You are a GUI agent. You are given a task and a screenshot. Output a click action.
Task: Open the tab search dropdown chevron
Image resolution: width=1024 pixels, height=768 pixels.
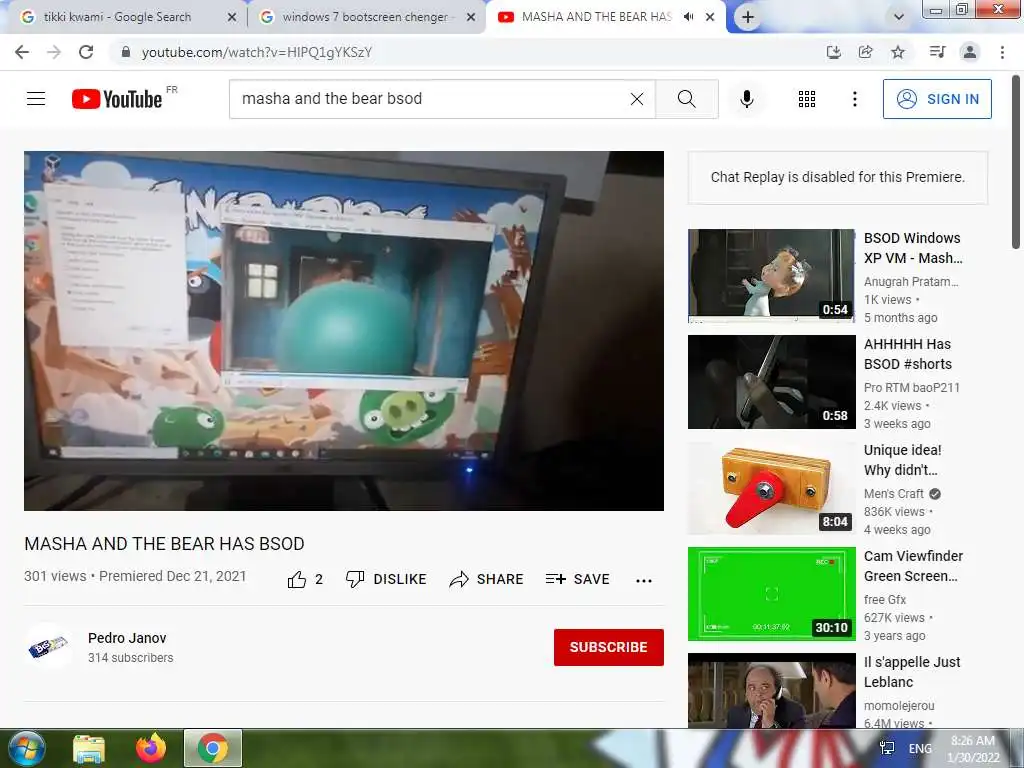(899, 18)
